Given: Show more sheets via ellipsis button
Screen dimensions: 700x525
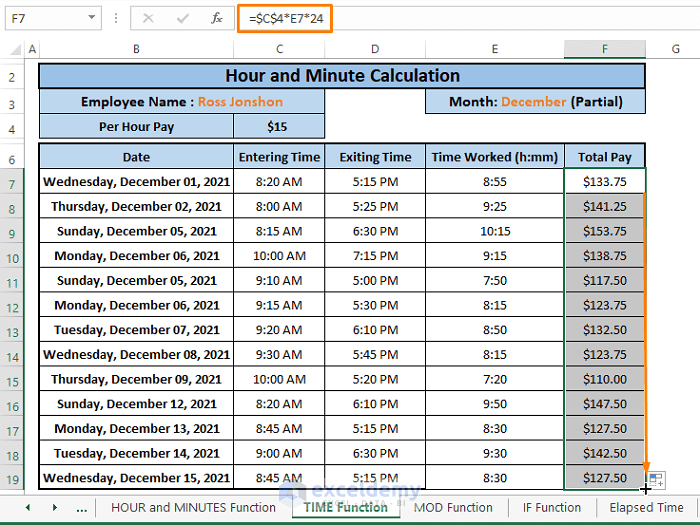Looking at the screenshot, I should [82, 508].
